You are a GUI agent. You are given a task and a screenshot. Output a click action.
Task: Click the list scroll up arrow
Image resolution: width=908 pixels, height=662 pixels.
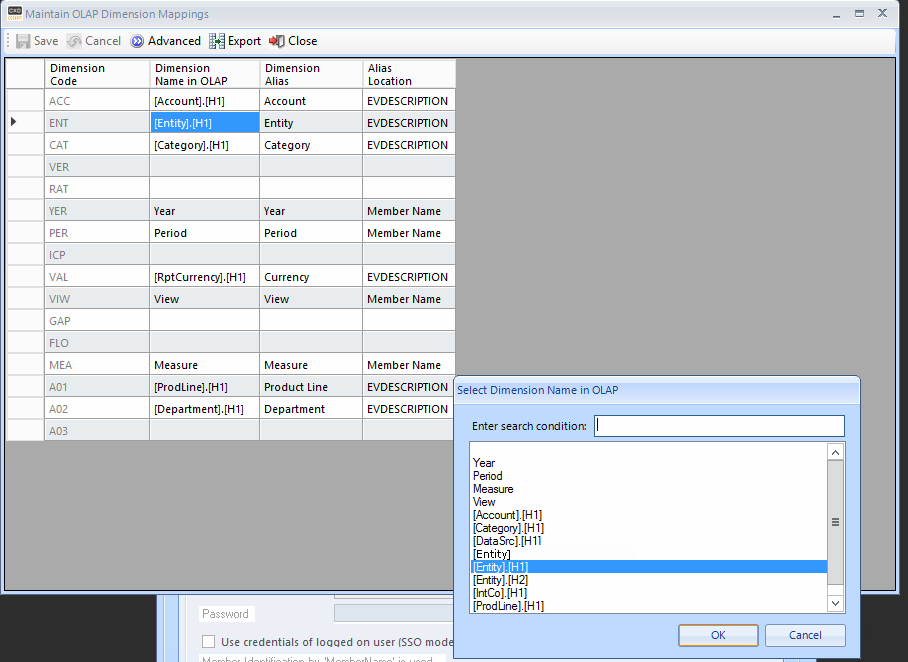click(x=835, y=452)
